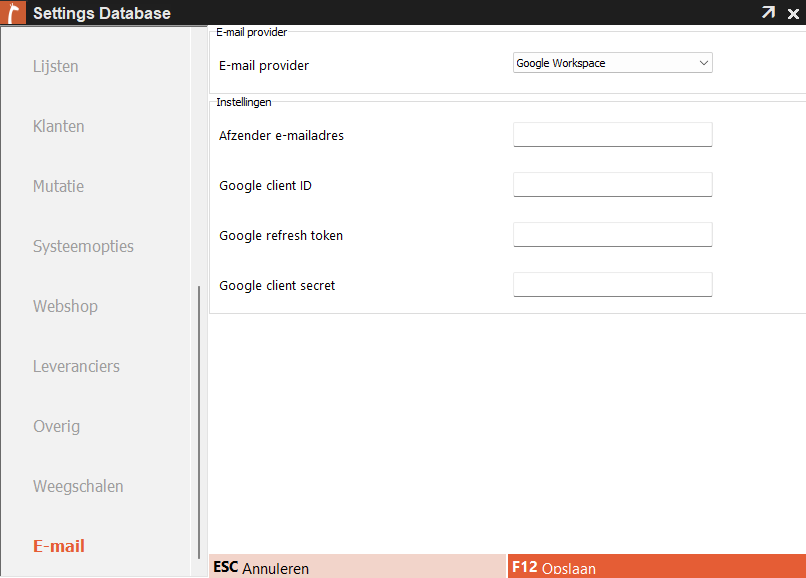
Task: Select Systeemopties in the sidebar
Action: 83,246
